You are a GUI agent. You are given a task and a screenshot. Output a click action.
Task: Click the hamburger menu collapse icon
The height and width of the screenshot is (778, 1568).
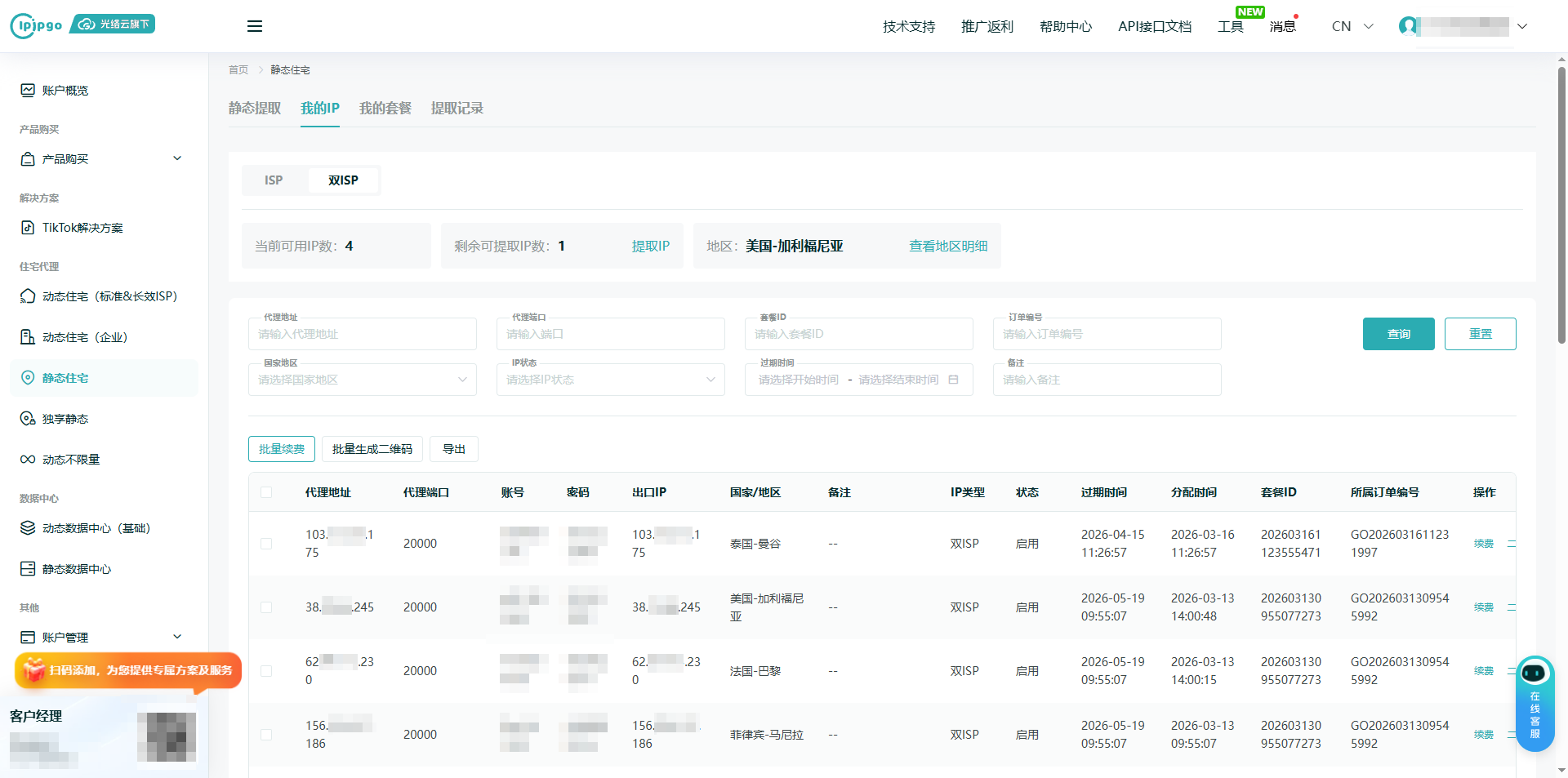tap(255, 26)
